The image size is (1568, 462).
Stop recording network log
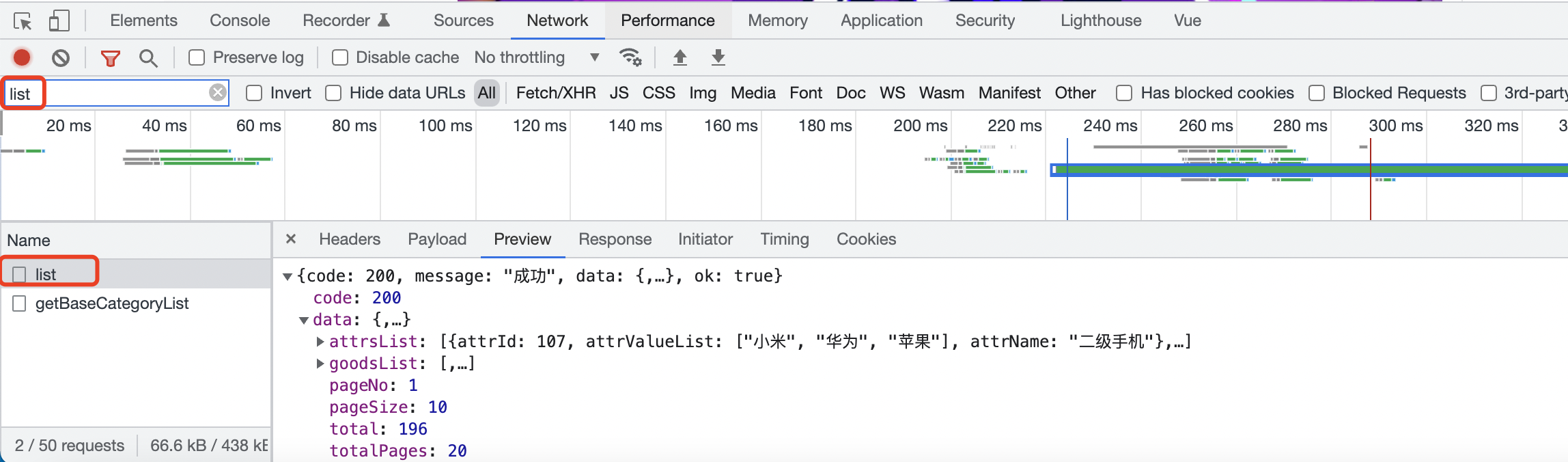pos(22,58)
